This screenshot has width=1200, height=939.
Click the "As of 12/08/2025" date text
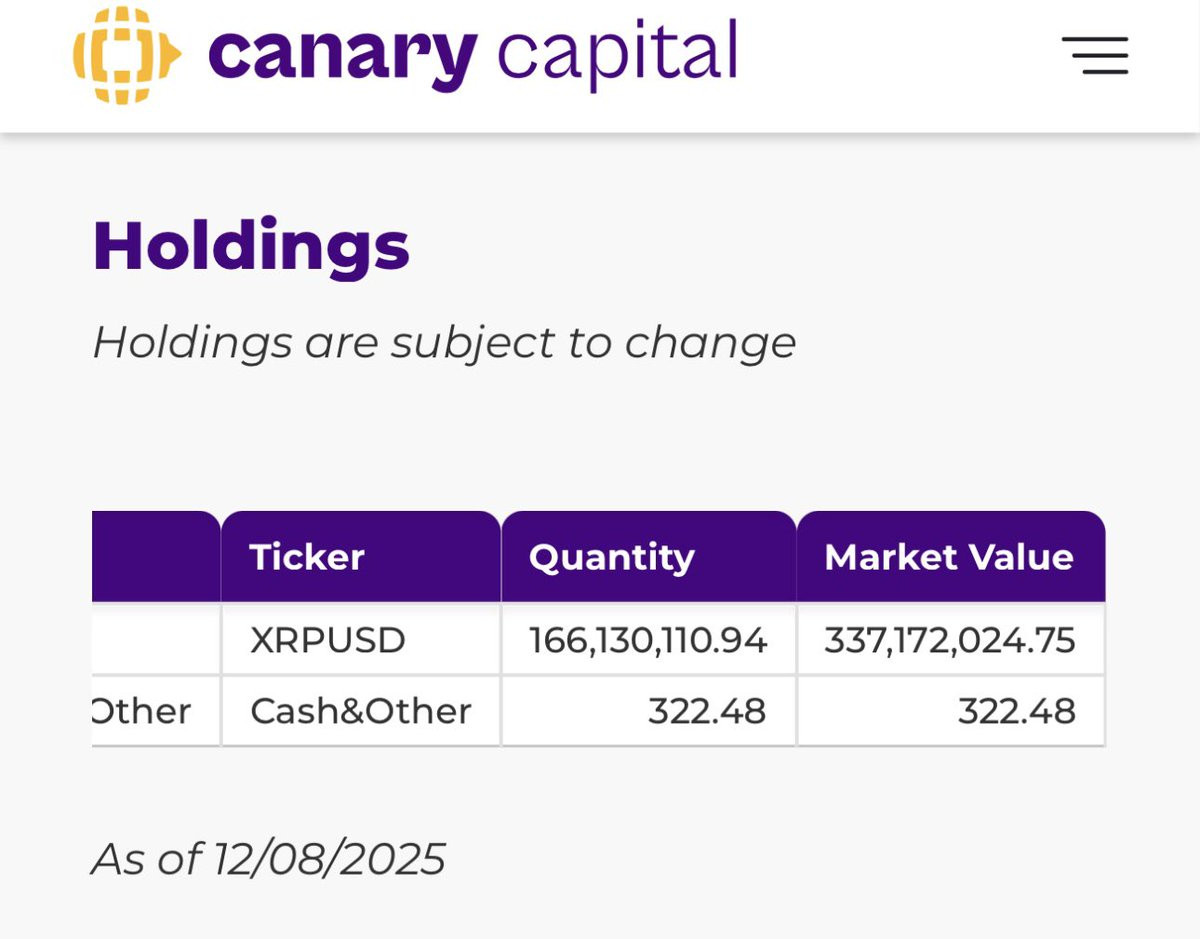[x=269, y=858]
